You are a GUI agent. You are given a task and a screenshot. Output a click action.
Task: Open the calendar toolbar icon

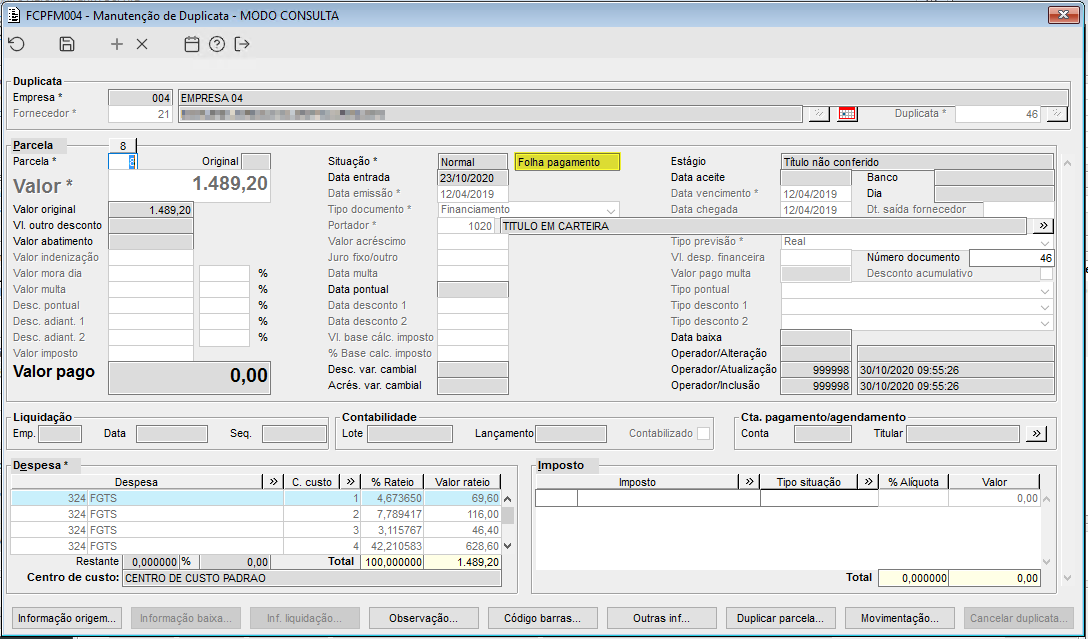tap(192, 44)
